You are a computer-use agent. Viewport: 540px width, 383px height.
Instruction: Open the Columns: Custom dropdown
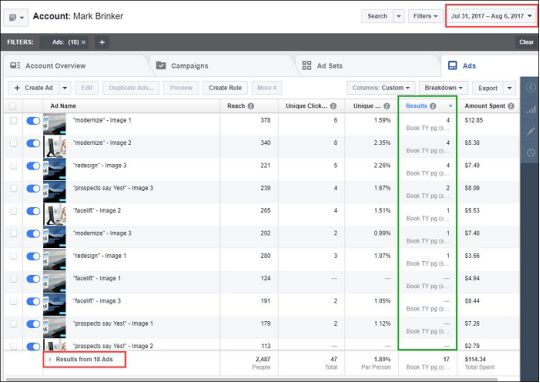381,88
